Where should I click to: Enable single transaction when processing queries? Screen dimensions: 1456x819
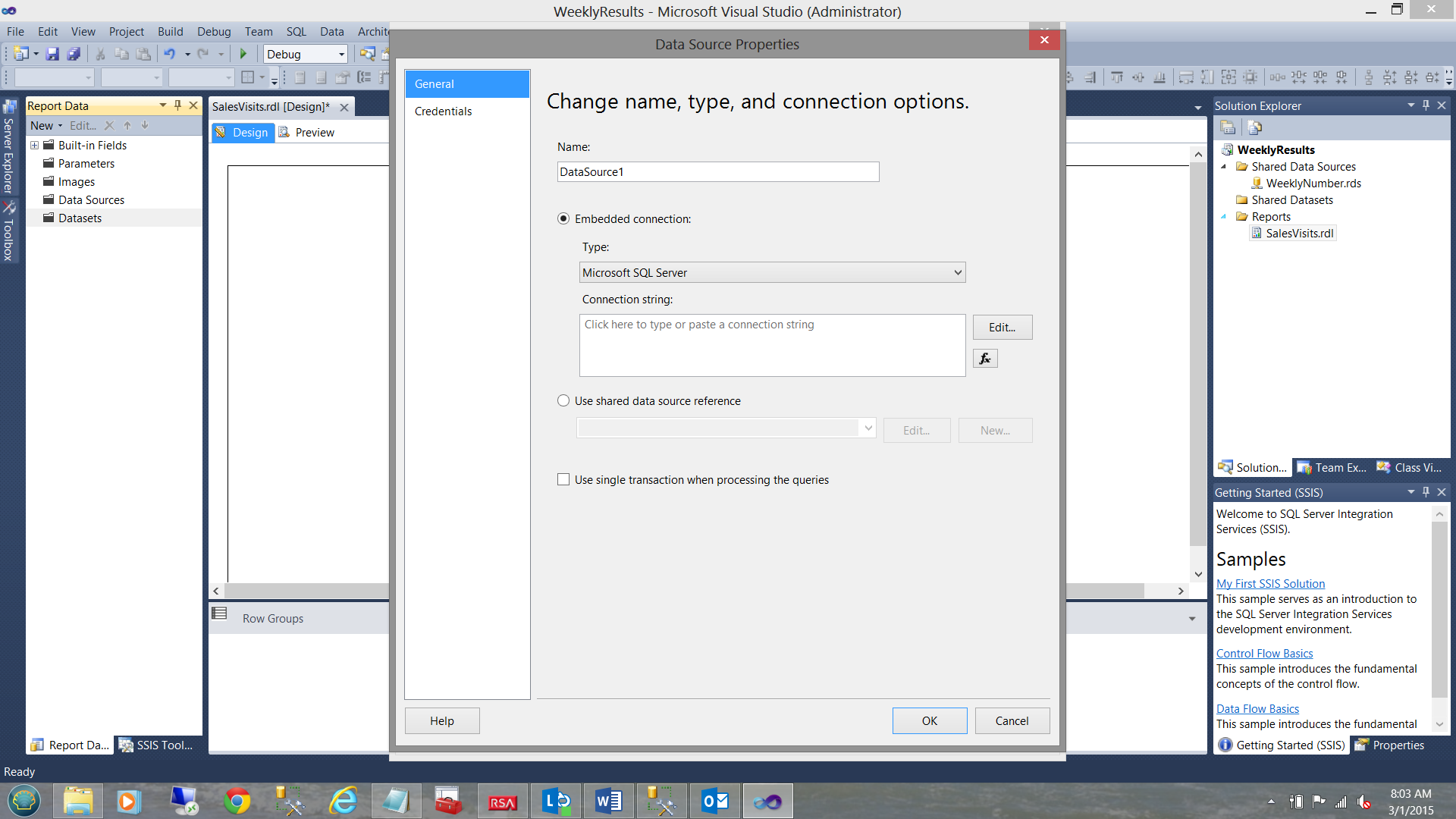click(563, 480)
